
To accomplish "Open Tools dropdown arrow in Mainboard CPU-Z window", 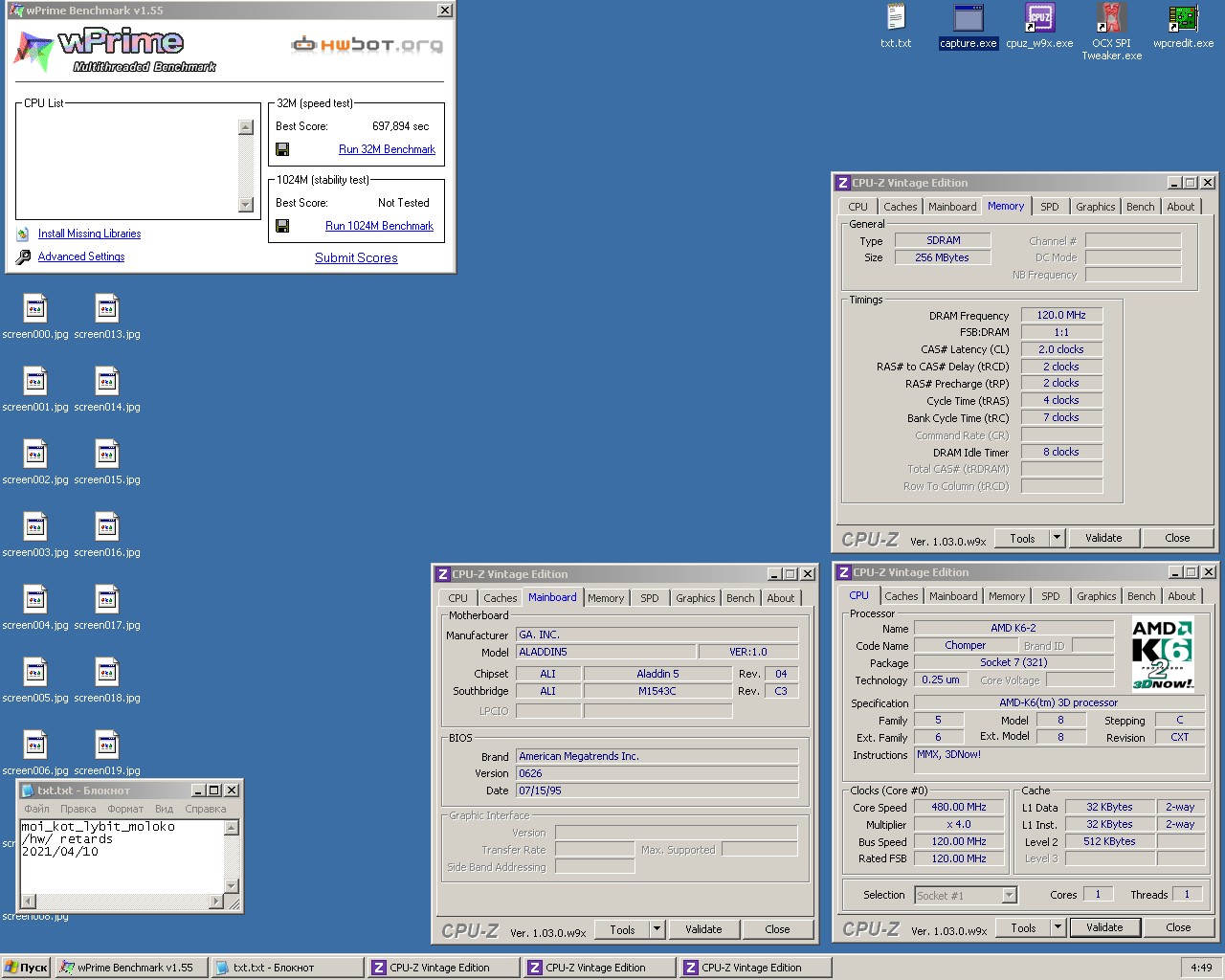I will point(657,929).
